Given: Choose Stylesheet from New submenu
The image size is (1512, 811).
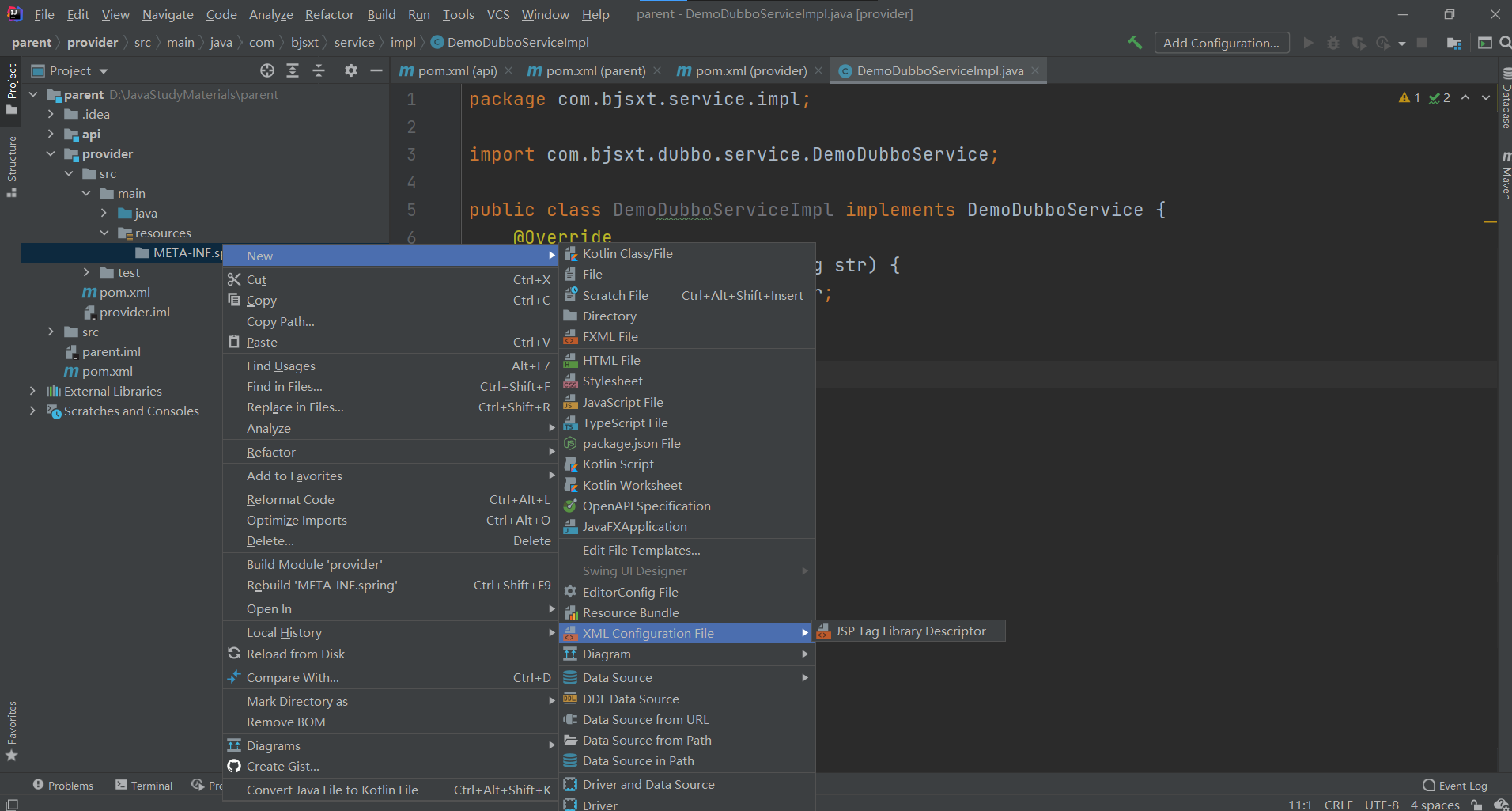Looking at the screenshot, I should (686, 381).
